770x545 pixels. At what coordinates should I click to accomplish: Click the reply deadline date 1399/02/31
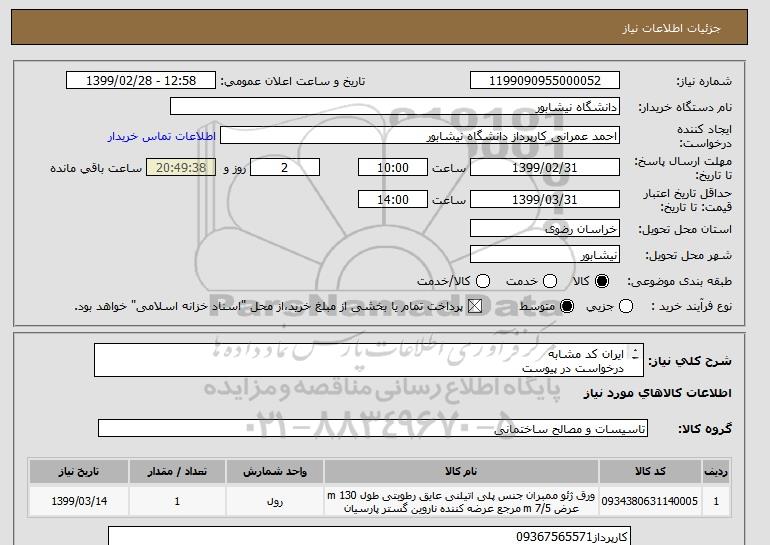click(x=545, y=167)
